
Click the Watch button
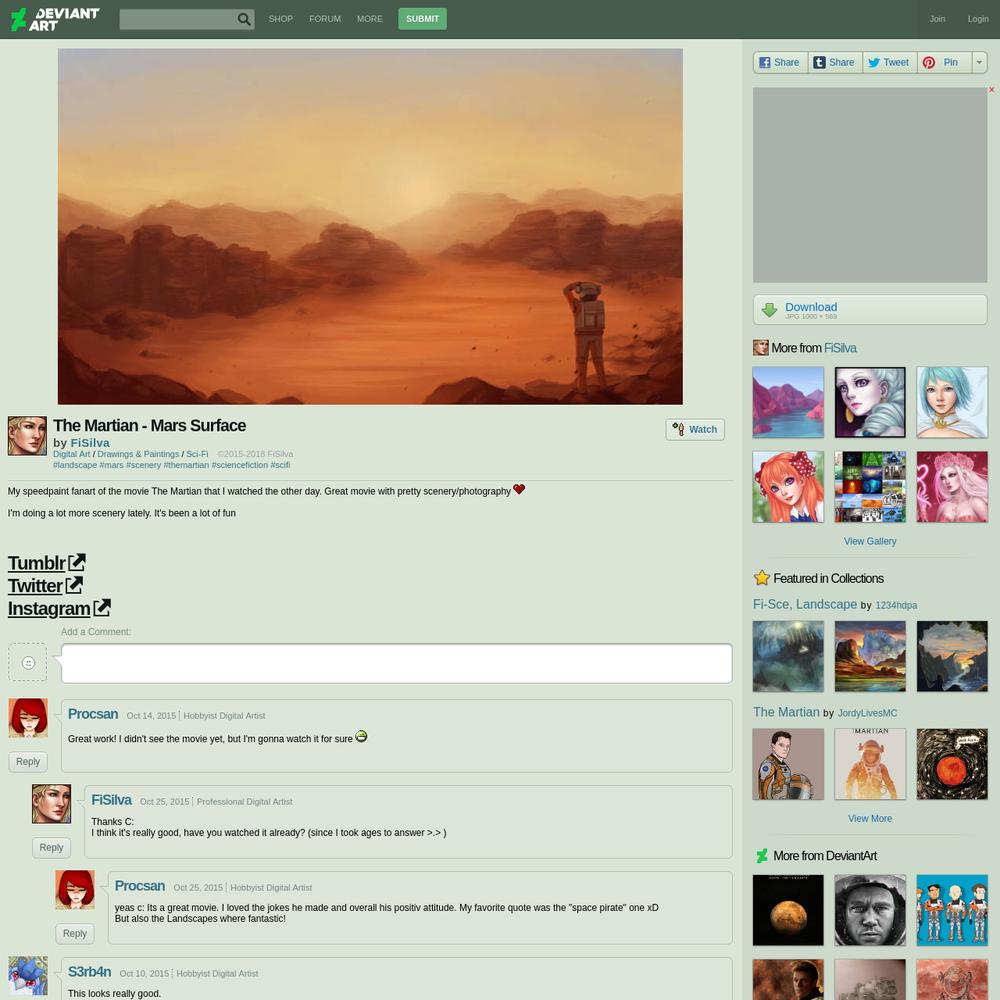(695, 429)
